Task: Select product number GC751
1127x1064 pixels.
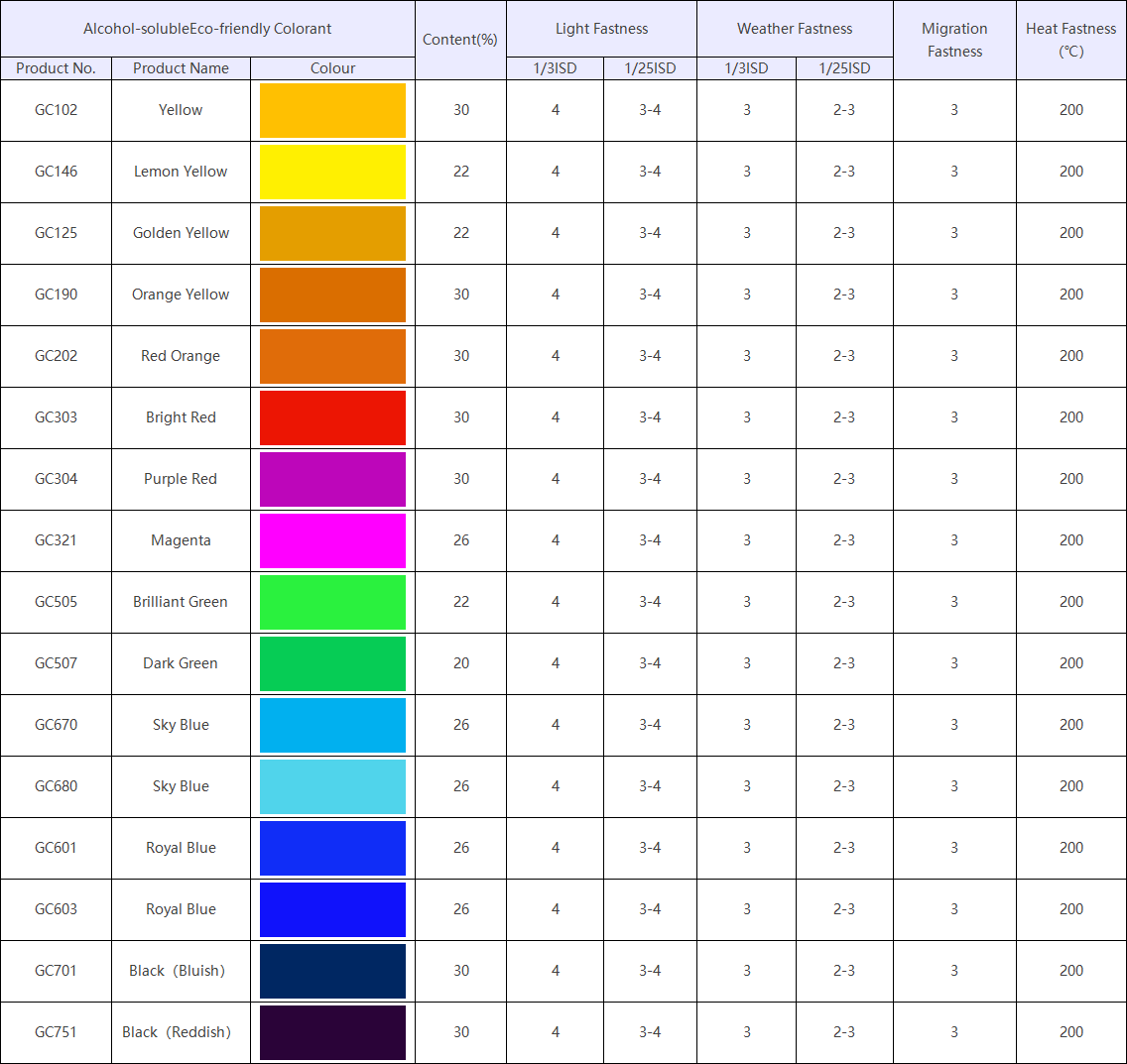Action: click(x=56, y=1032)
